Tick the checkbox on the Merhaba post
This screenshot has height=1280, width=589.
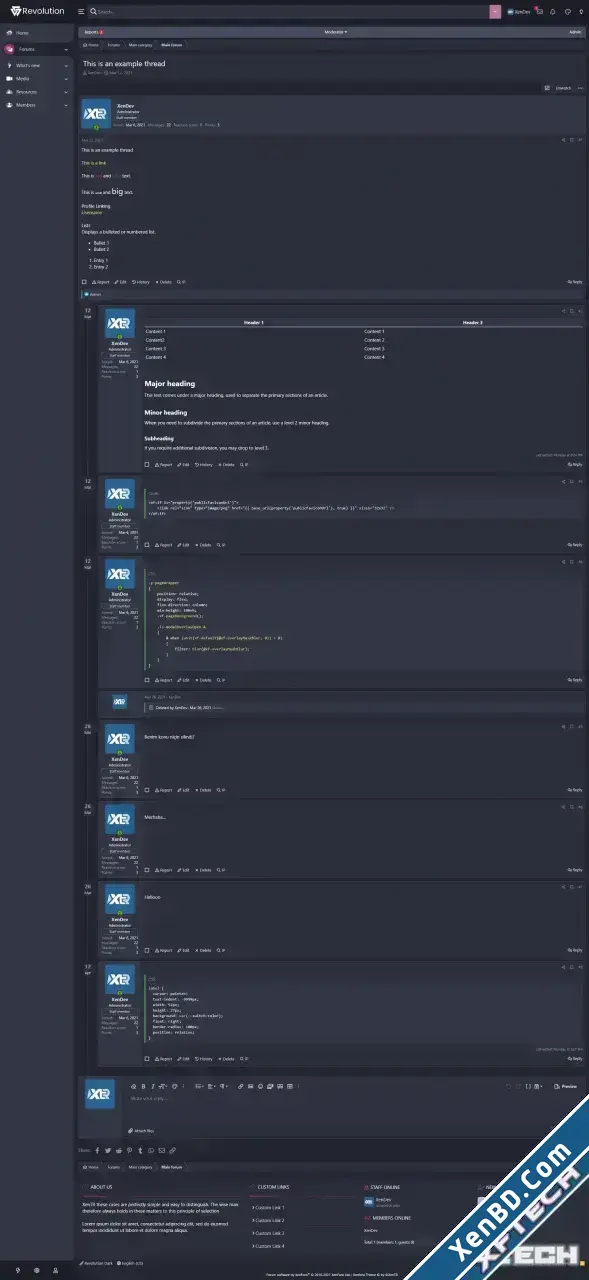[x=147, y=870]
